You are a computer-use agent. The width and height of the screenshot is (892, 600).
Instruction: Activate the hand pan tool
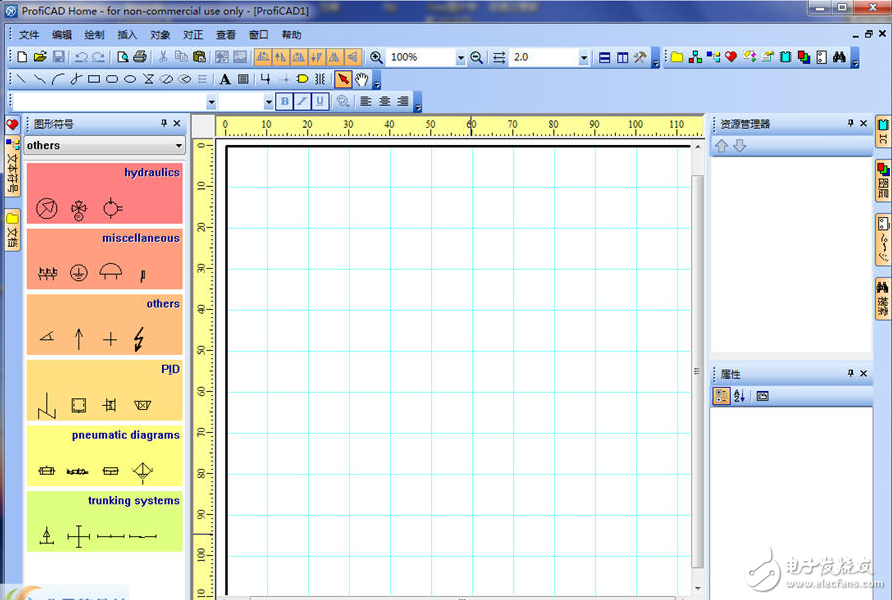pyautogui.click(x=361, y=79)
